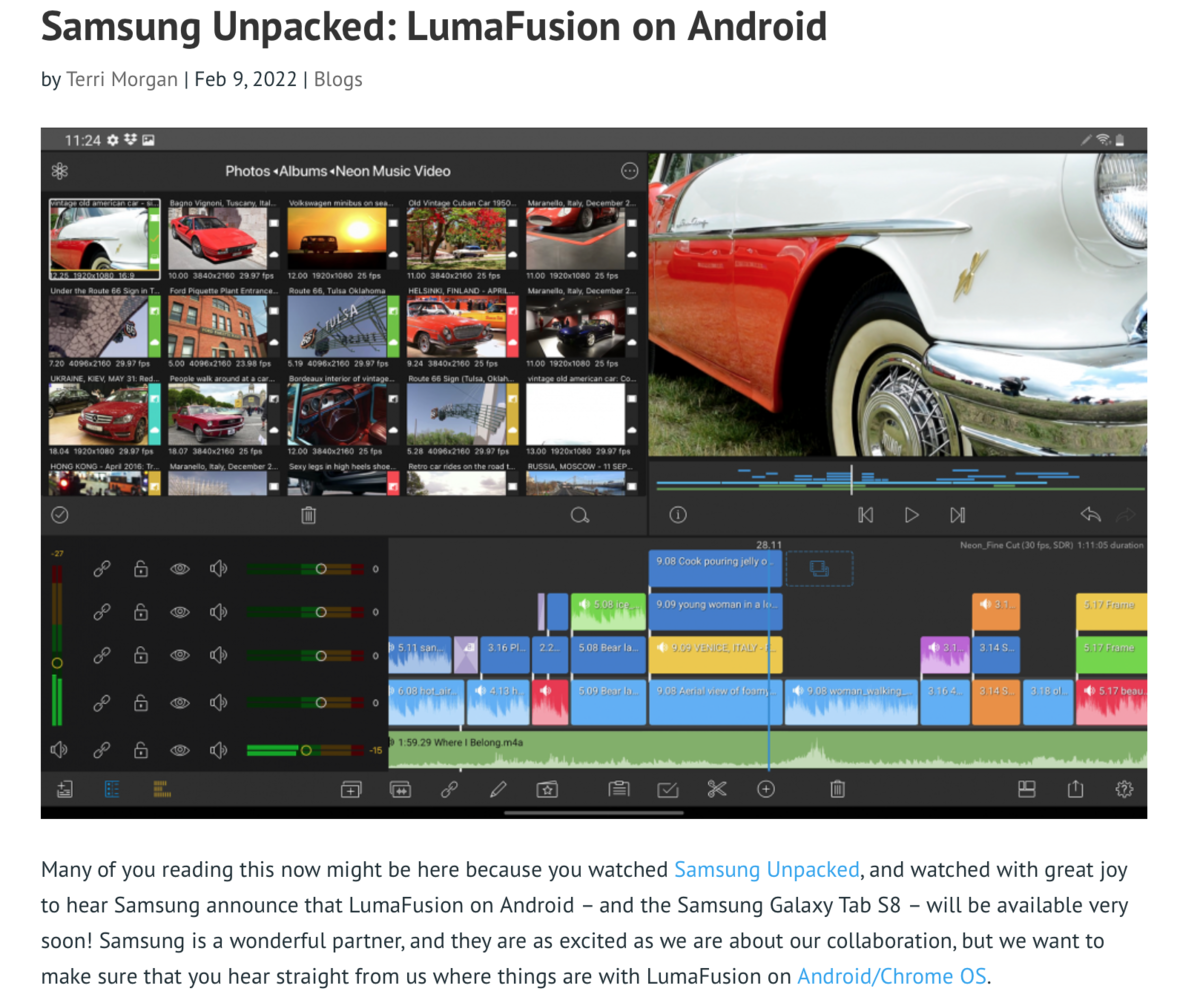Click the redo arrow icon
The width and height of the screenshot is (1200, 997).
1126,515
